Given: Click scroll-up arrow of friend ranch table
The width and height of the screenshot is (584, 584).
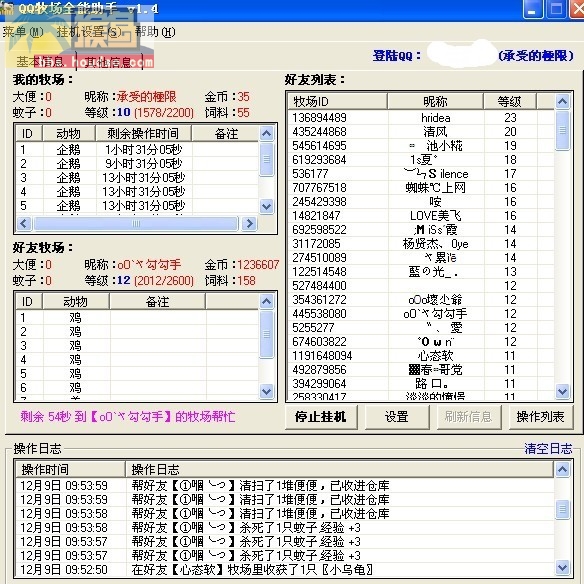Looking at the screenshot, I should click(x=267, y=301).
